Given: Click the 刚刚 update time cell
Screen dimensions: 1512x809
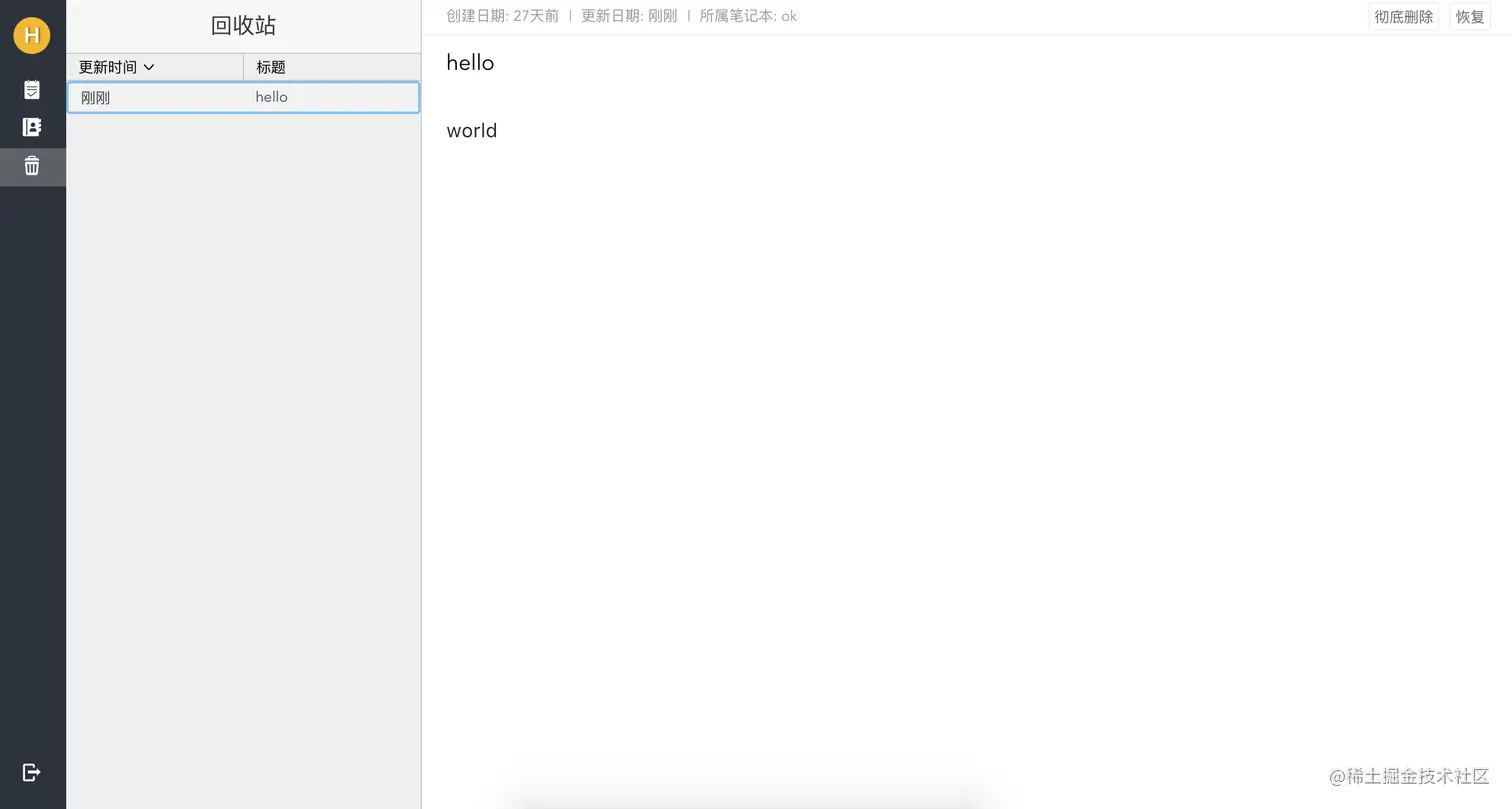Looking at the screenshot, I should (95, 98).
